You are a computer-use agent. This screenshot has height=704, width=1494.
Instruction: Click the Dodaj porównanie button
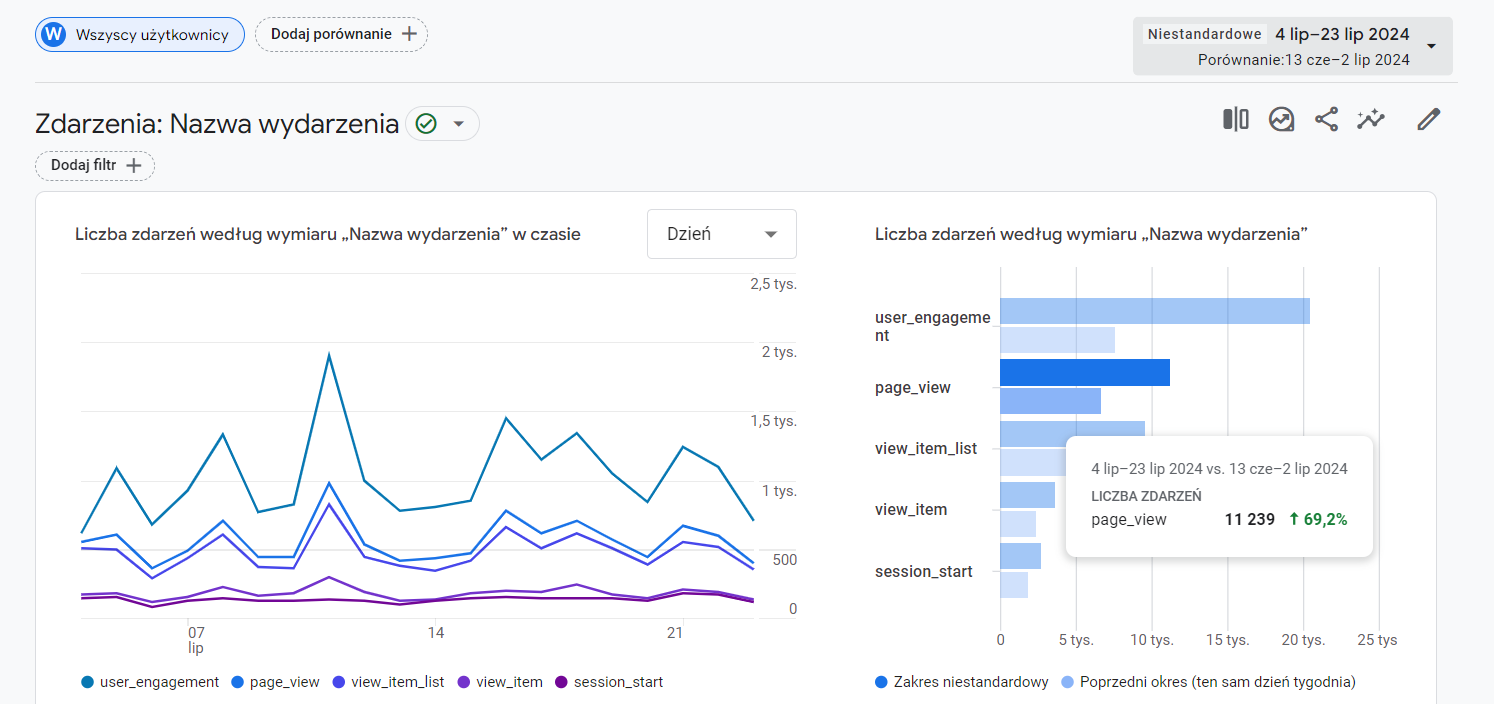click(342, 34)
